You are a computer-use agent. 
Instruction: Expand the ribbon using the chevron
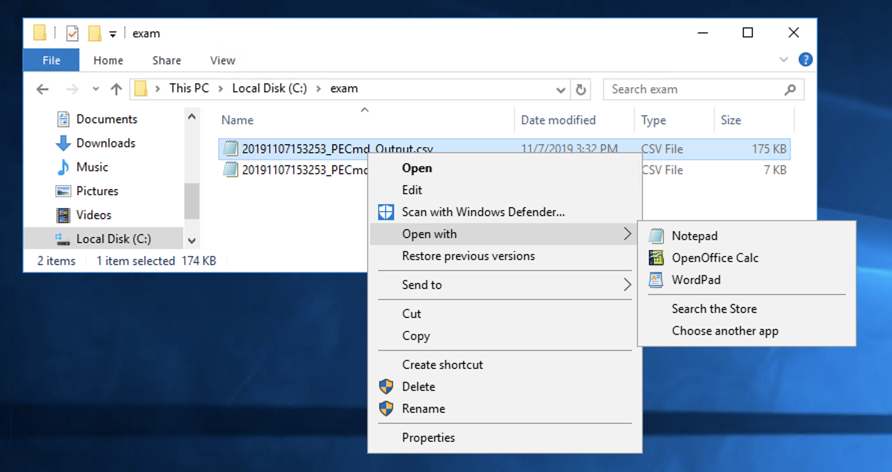787,60
